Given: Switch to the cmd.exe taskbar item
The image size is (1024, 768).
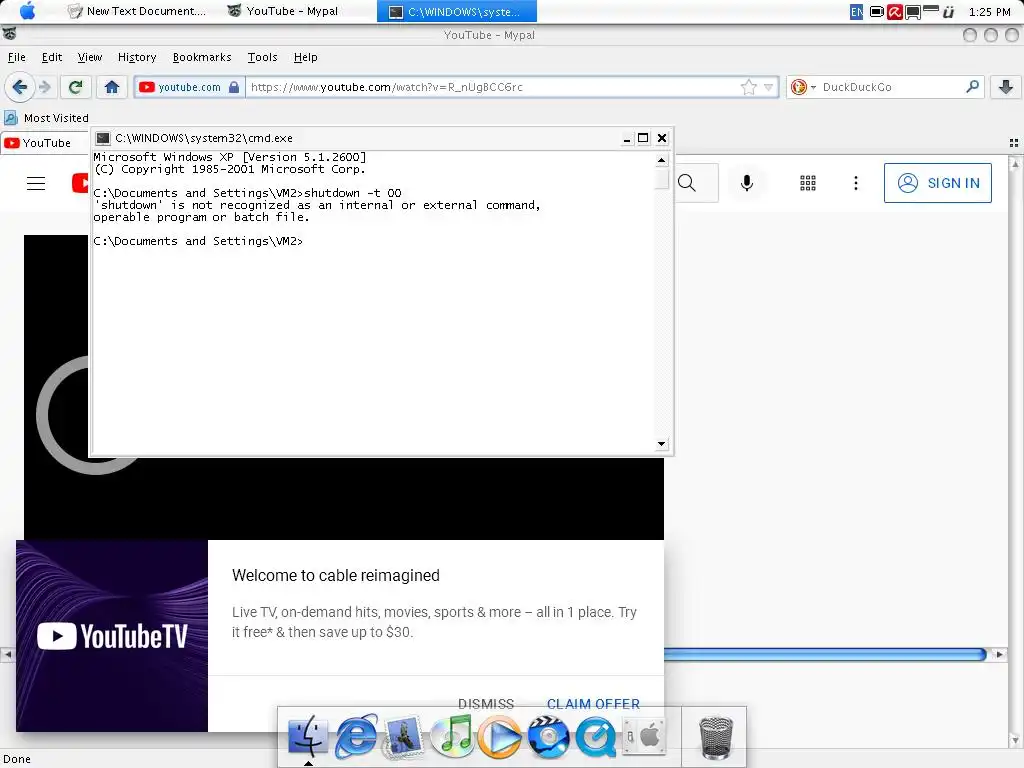Looking at the screenshot, I should 456,11.
